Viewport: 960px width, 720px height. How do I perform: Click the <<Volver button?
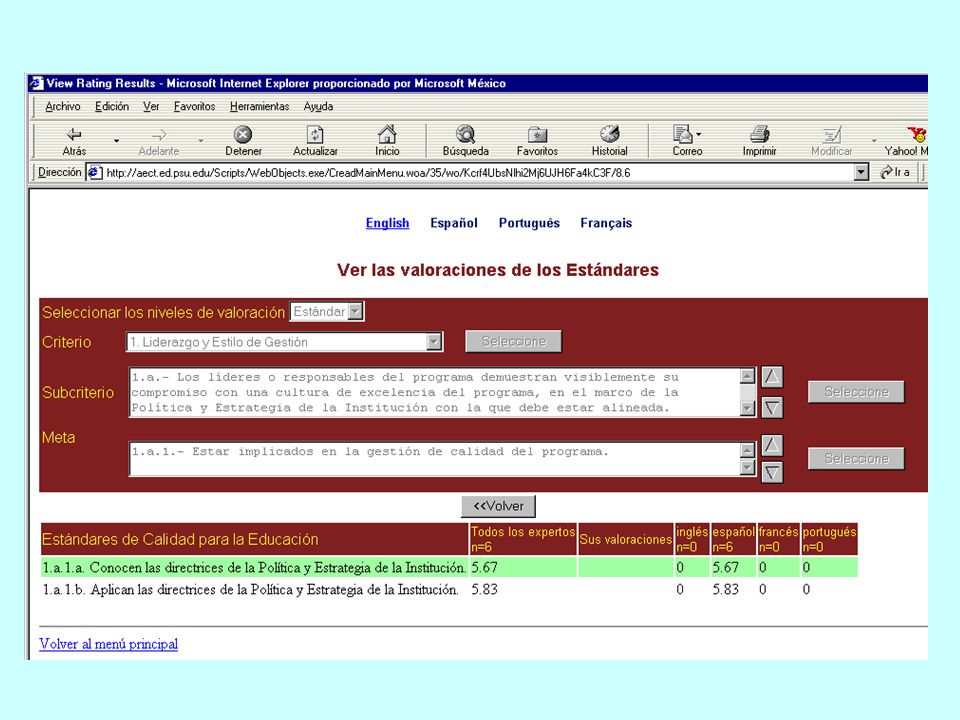click(x=498, y=506)
